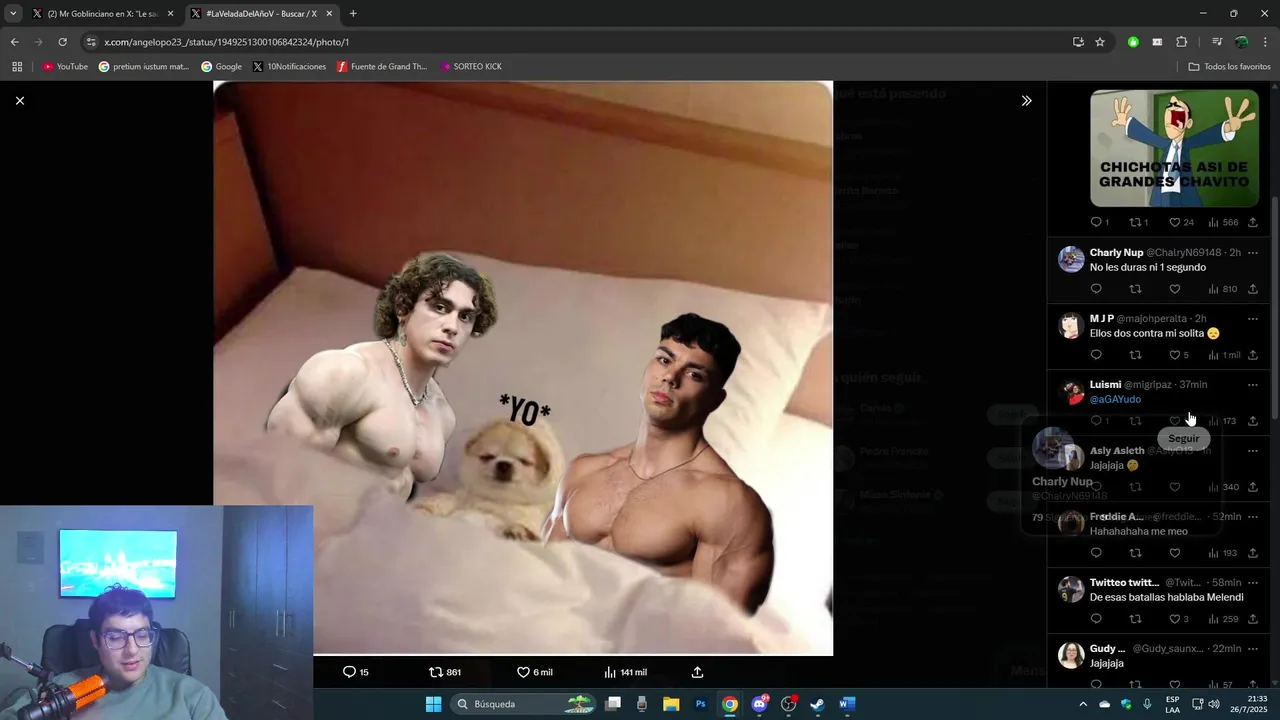View stats of Twitteo twitt's reply (259)

(x=1223, y=619)
